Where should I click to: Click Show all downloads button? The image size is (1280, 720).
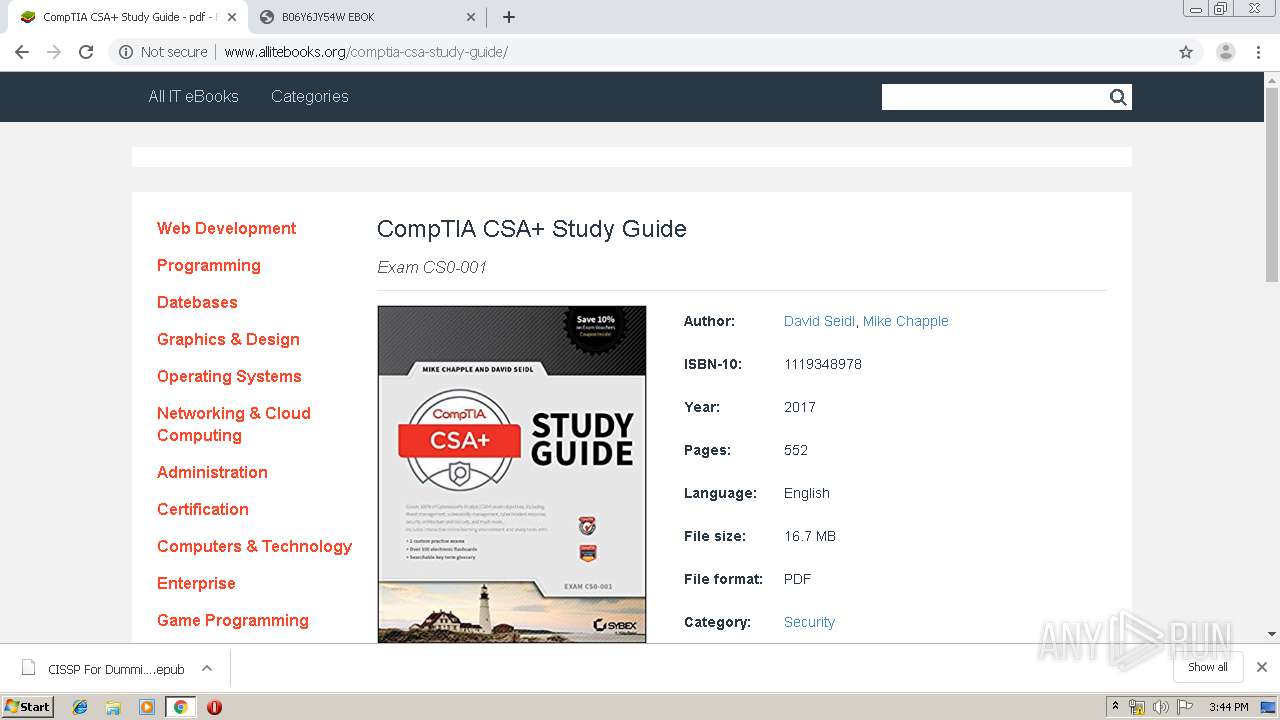1208,667
